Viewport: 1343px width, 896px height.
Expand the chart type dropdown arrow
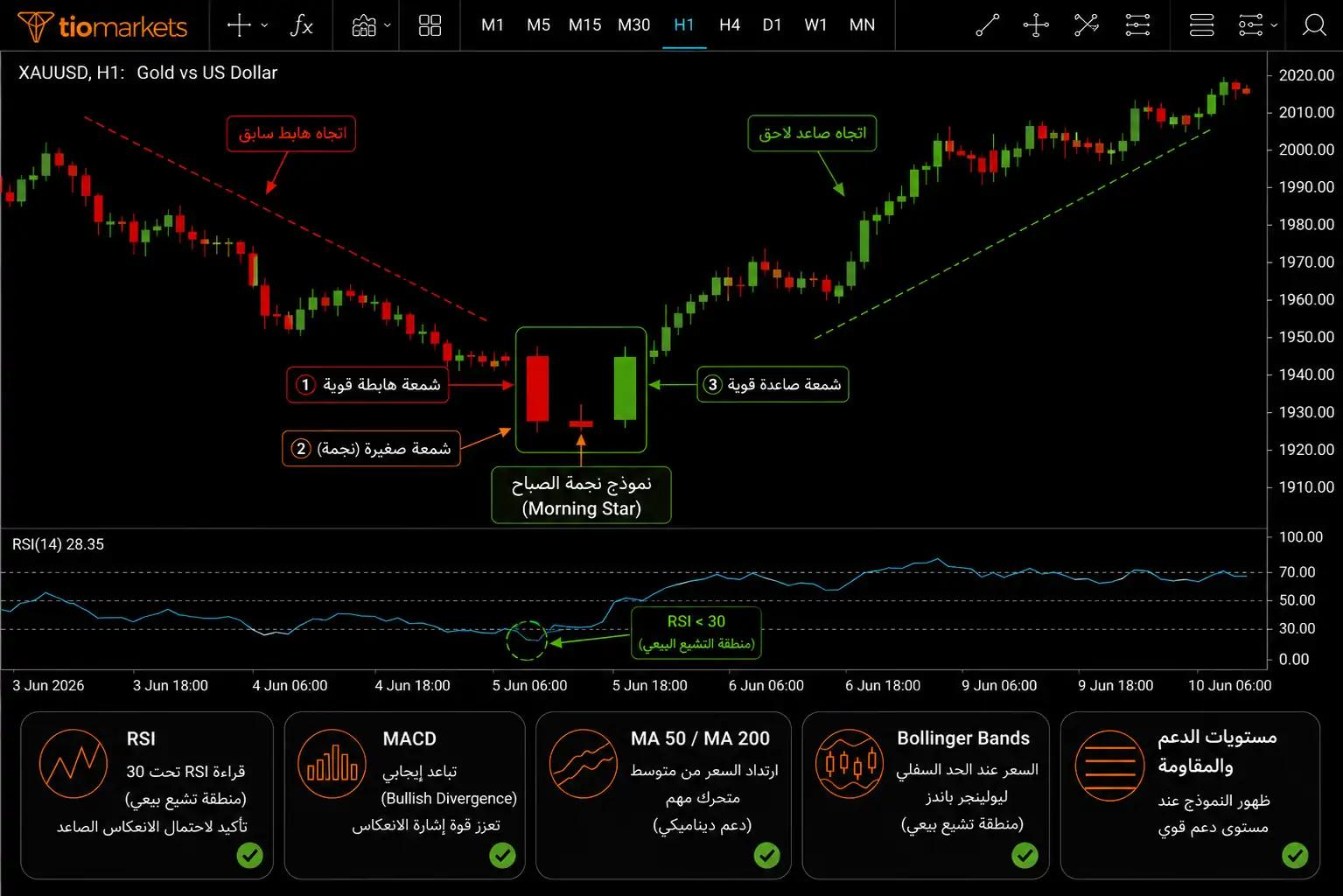[388, 26]
